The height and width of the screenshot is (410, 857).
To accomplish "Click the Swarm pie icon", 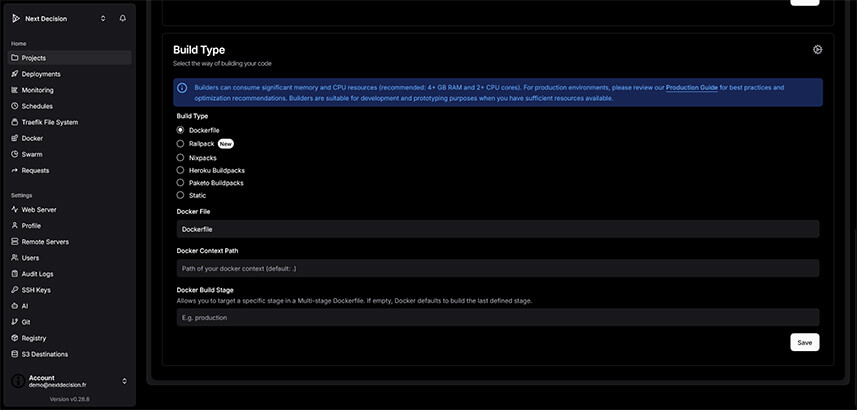I will [15, 154].
